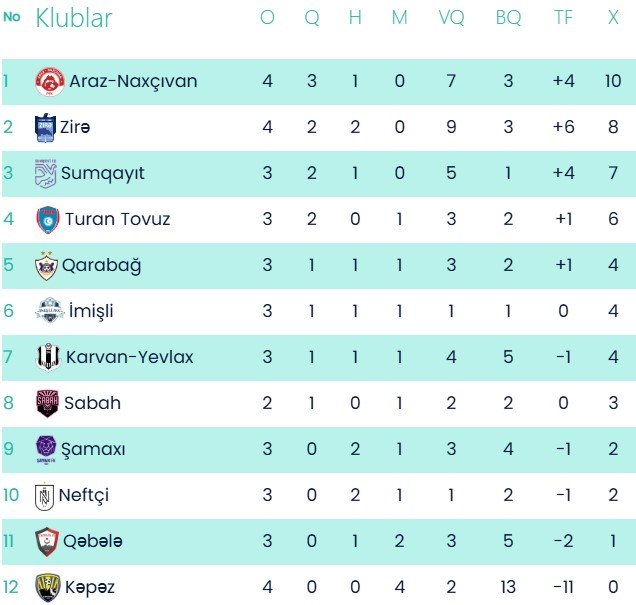Click the İmişli club logo

[x=48, y=311]
